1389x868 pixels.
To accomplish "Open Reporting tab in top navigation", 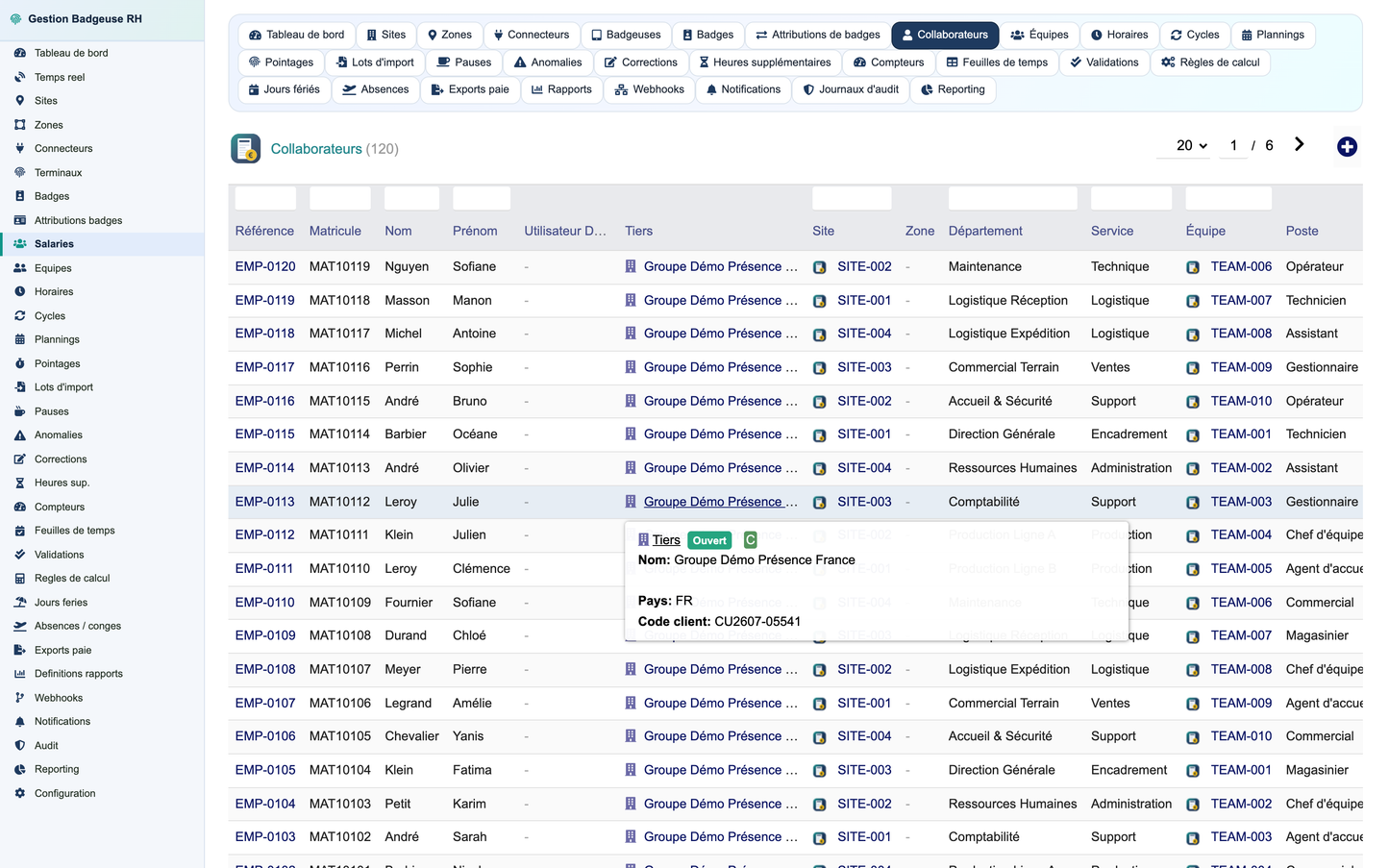I will (953, 89).
